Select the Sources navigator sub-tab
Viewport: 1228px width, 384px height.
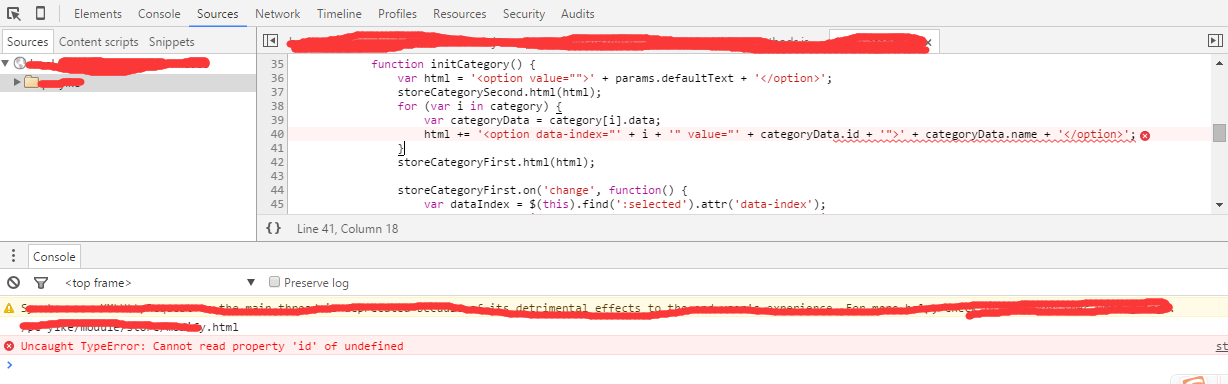(27, 42)
